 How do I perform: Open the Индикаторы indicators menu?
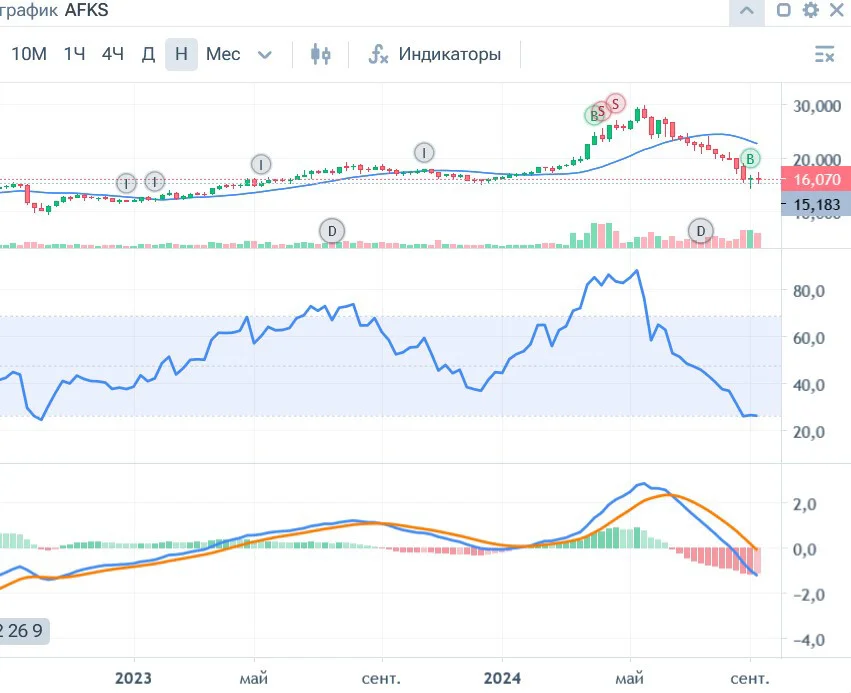coord(434,54)
